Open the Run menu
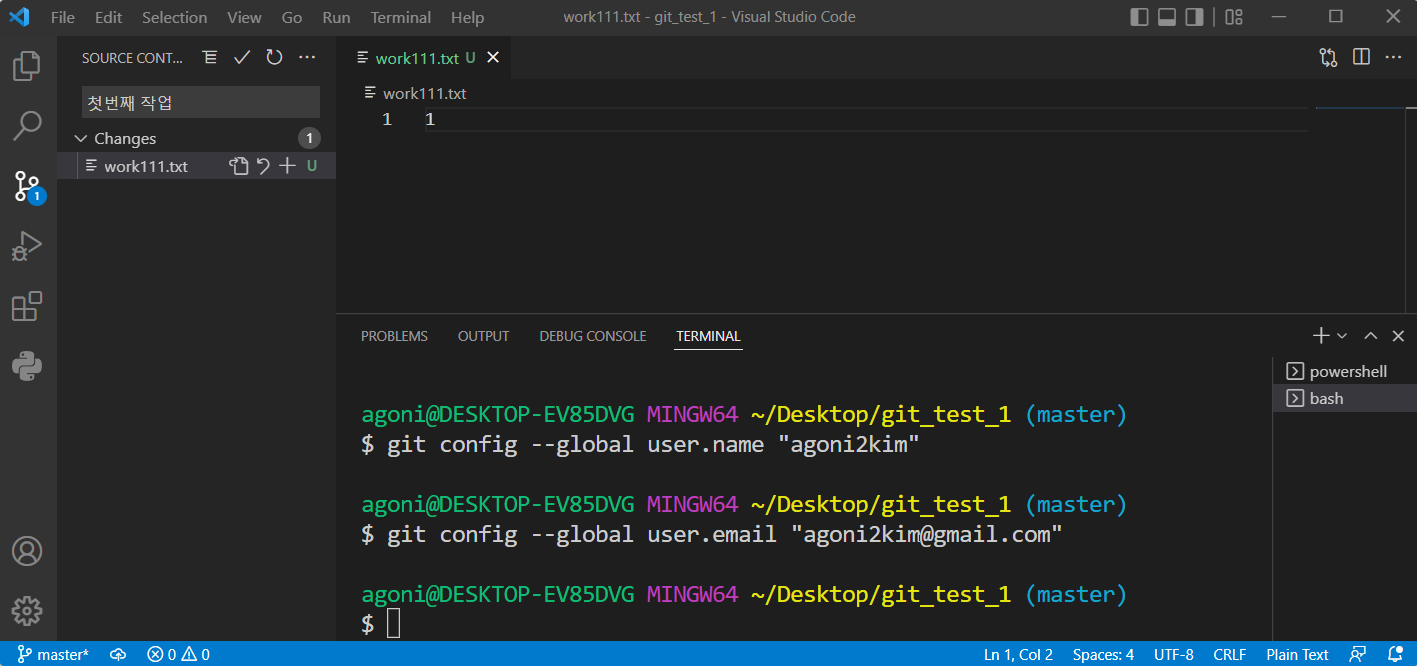Screen dimensions: 1417x666 (337, 17)
